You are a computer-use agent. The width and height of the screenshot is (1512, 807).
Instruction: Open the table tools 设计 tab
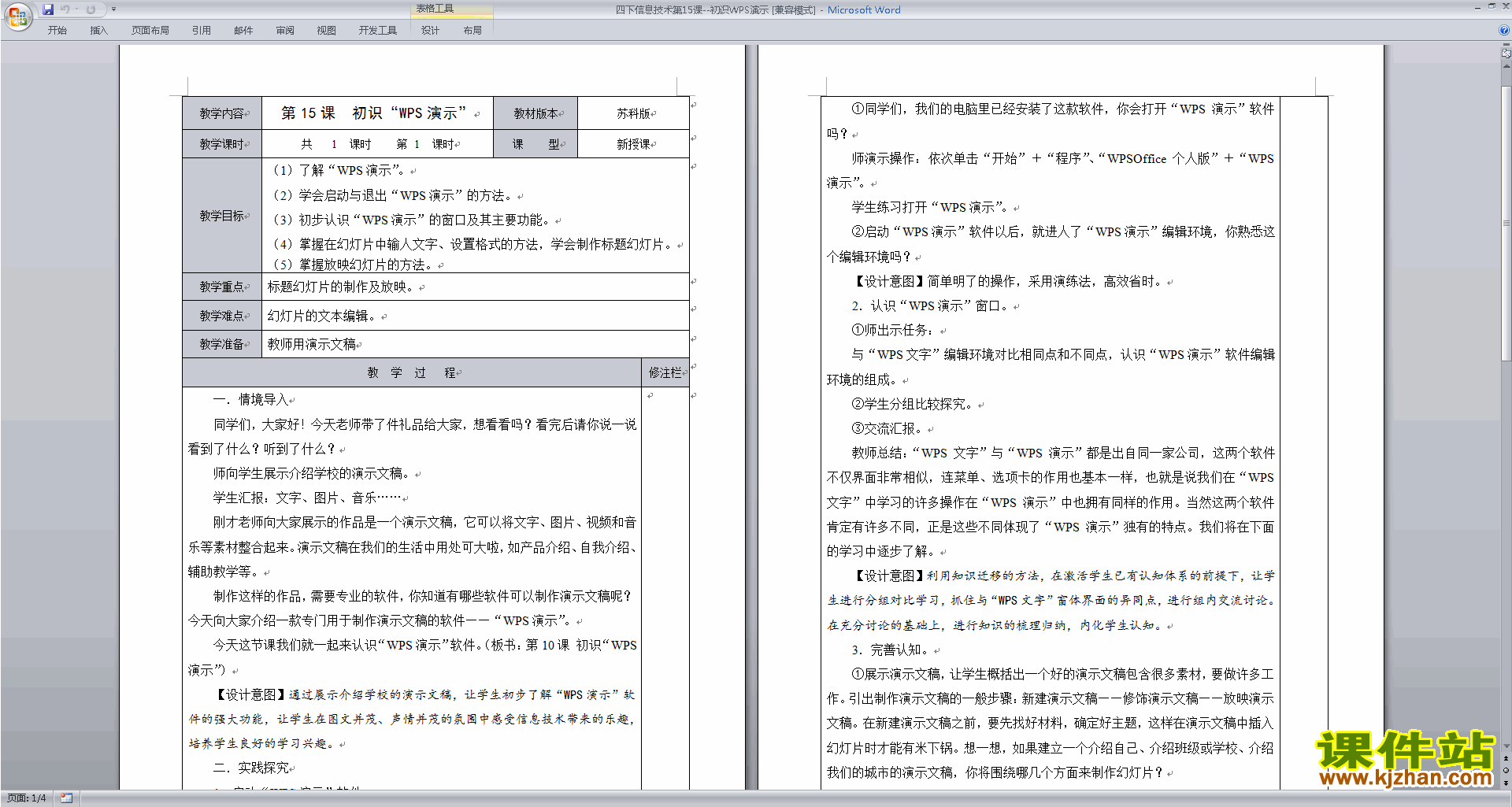[430, 31]
